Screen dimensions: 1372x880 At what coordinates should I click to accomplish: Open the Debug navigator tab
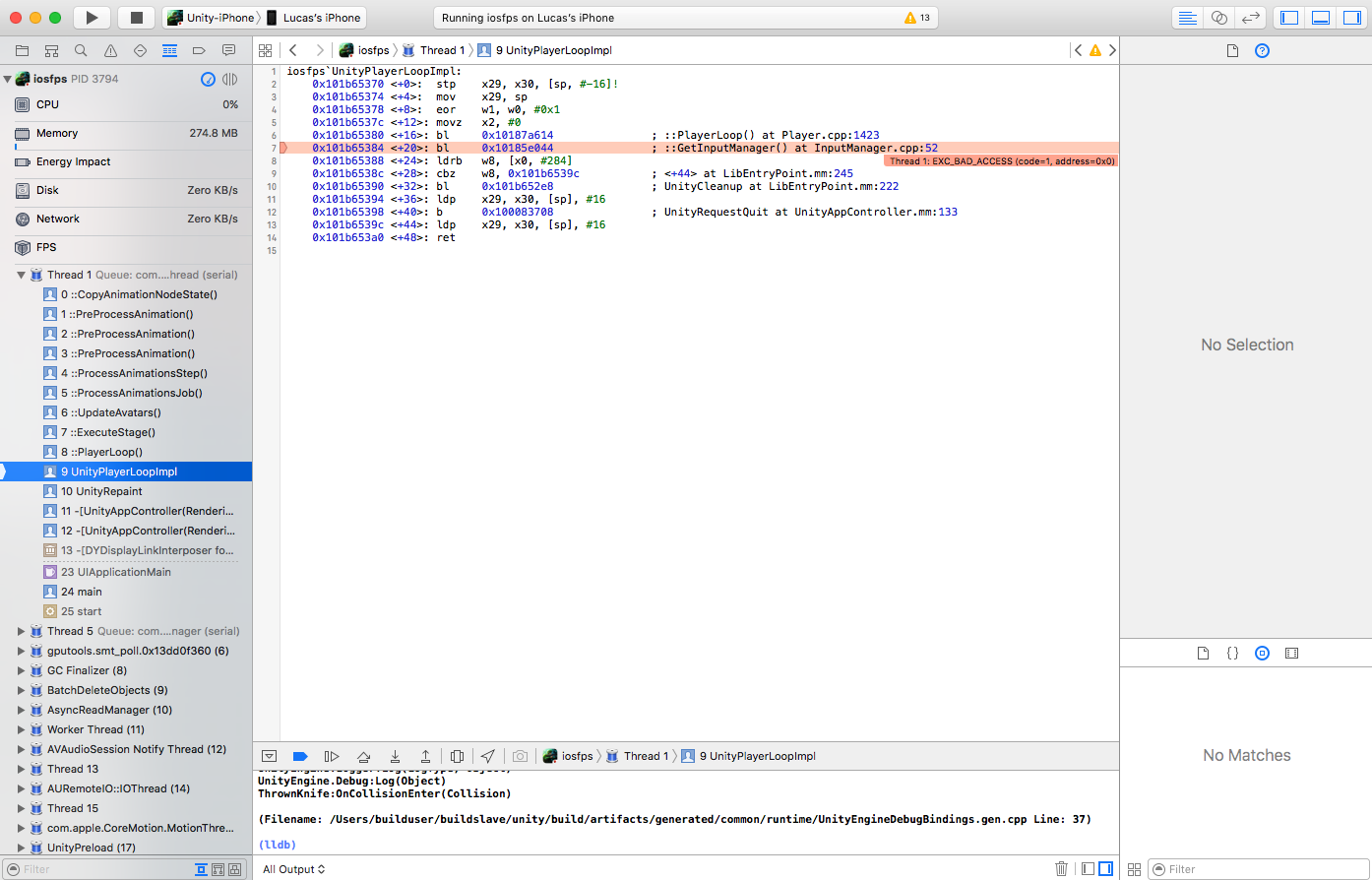pos(169,50)
